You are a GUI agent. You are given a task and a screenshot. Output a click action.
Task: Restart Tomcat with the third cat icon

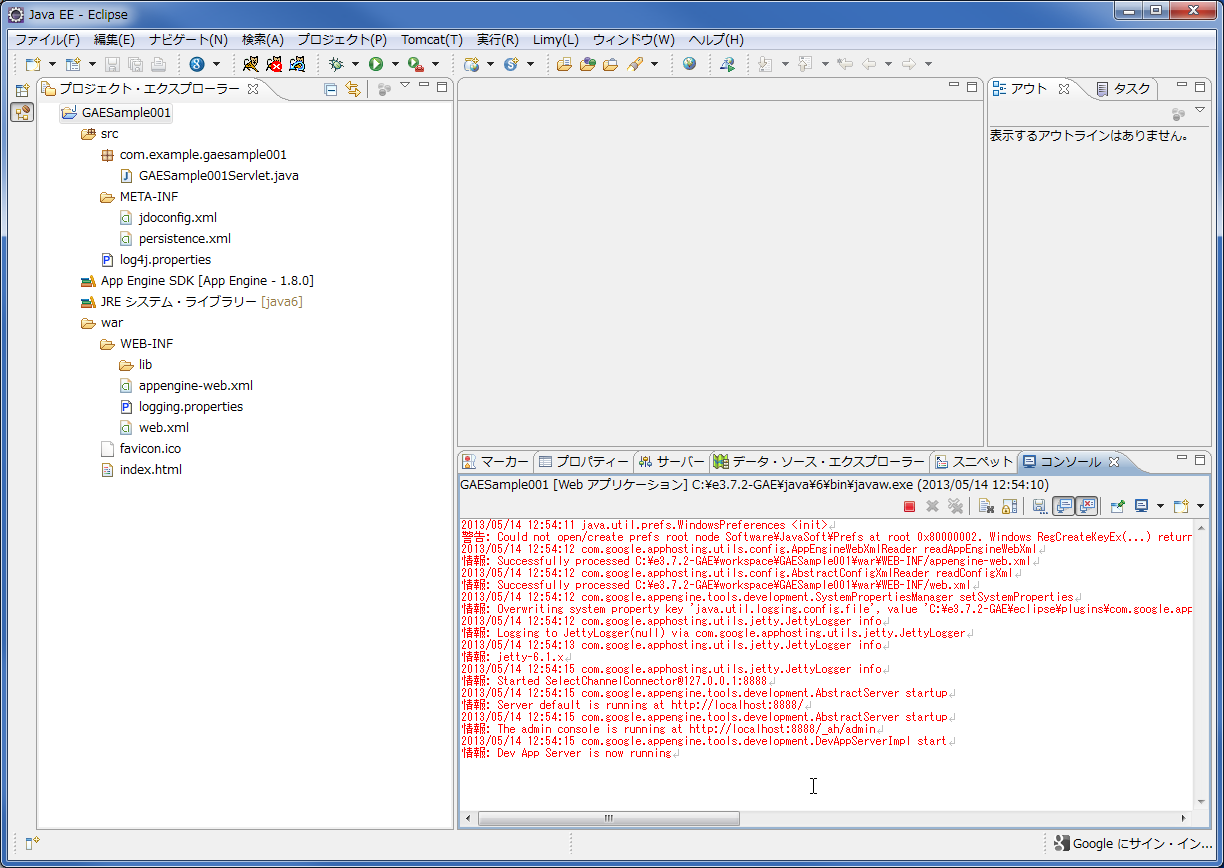point(297,64)
